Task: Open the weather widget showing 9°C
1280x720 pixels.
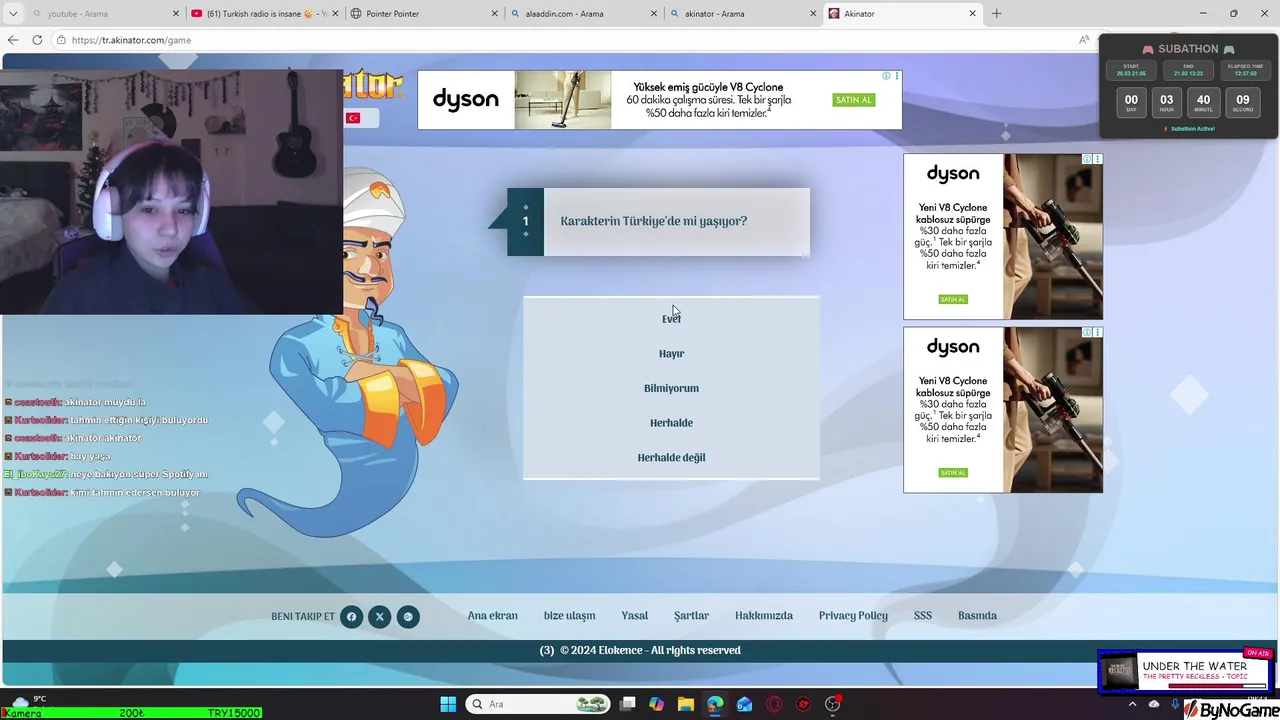Action: point(30,703)
